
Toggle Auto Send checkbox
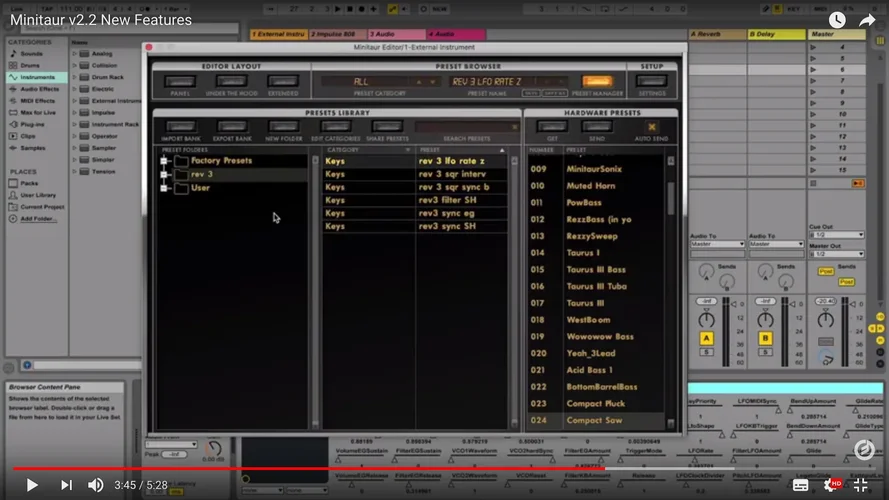tap(651, 127)
